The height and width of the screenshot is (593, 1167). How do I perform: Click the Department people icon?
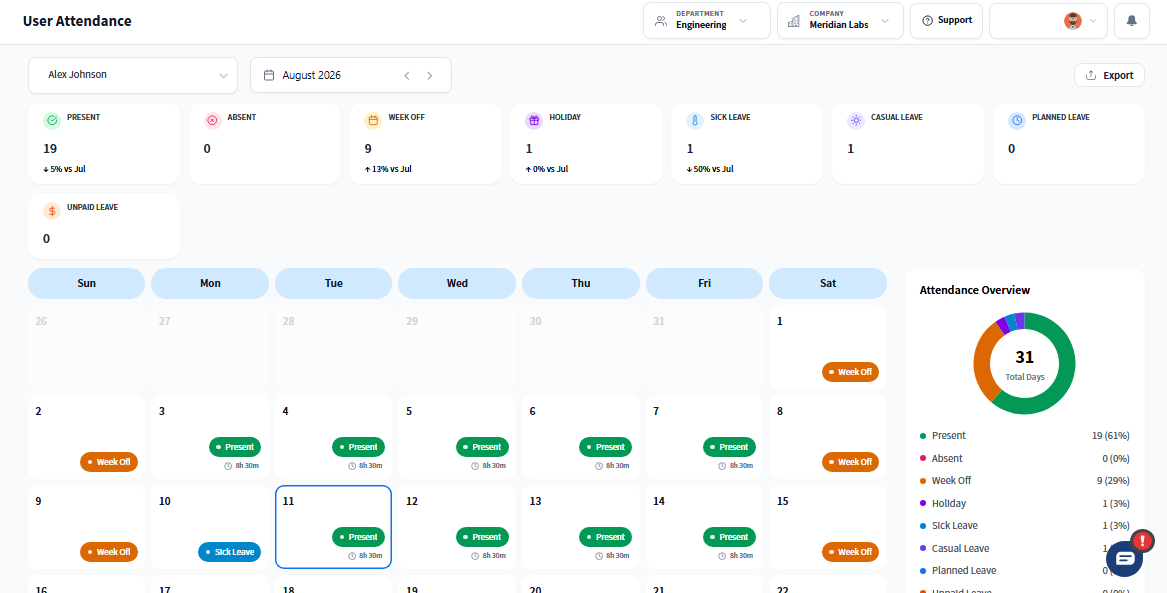click(660, 21)
